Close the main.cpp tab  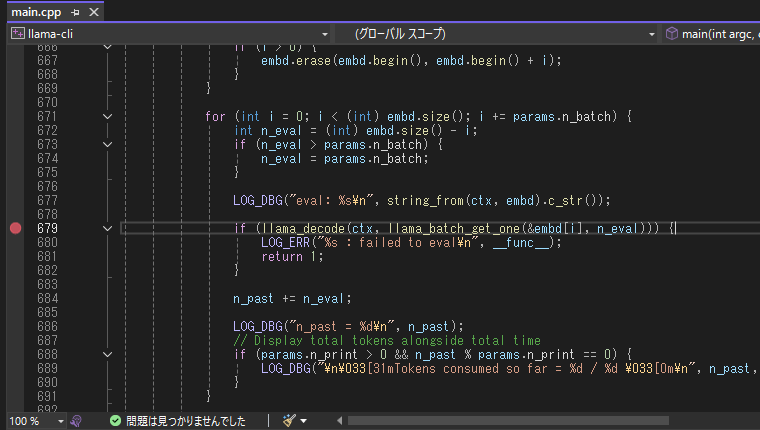pyautogui.click(x=94, y=12)
